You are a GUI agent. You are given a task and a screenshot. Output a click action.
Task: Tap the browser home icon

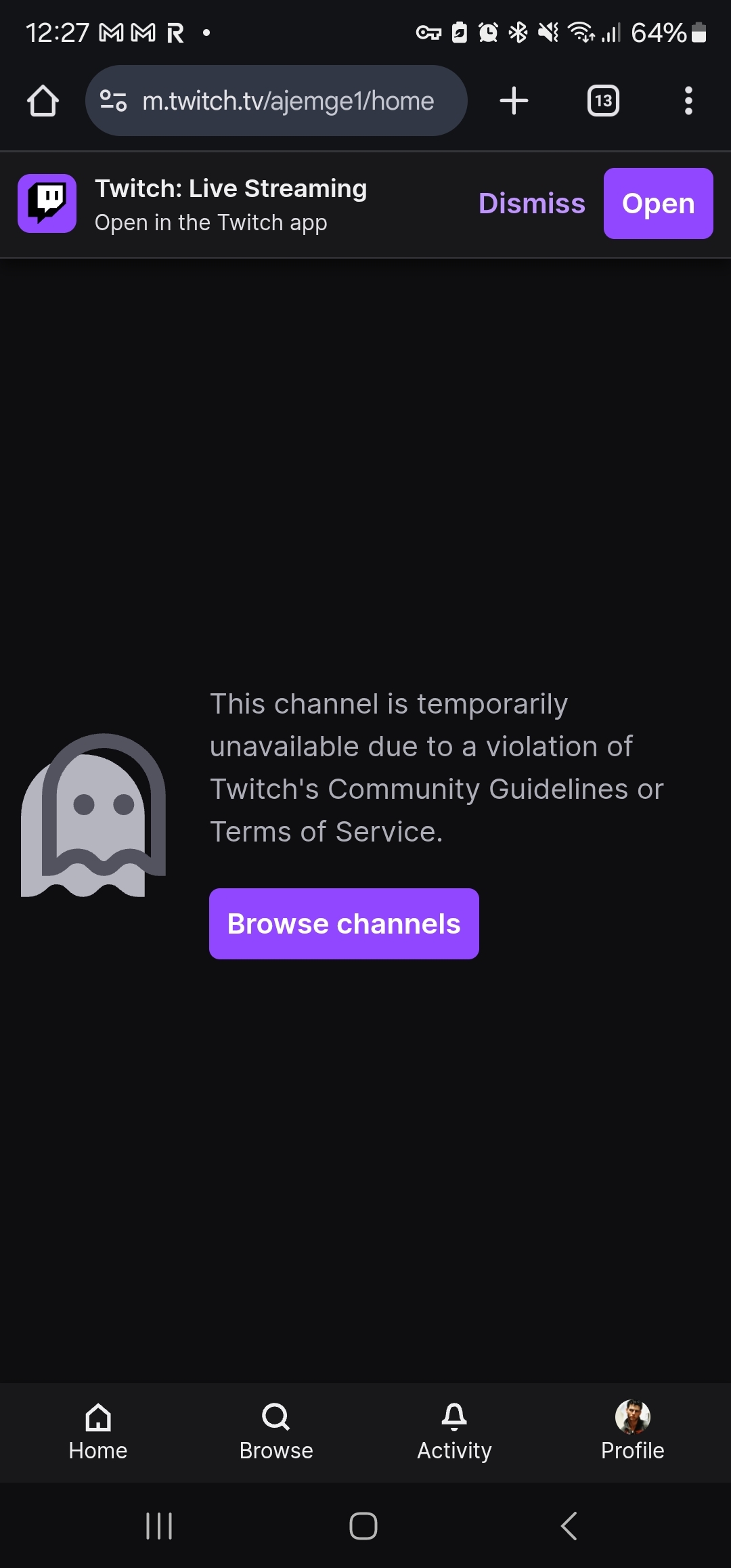(x=43, y=101)
